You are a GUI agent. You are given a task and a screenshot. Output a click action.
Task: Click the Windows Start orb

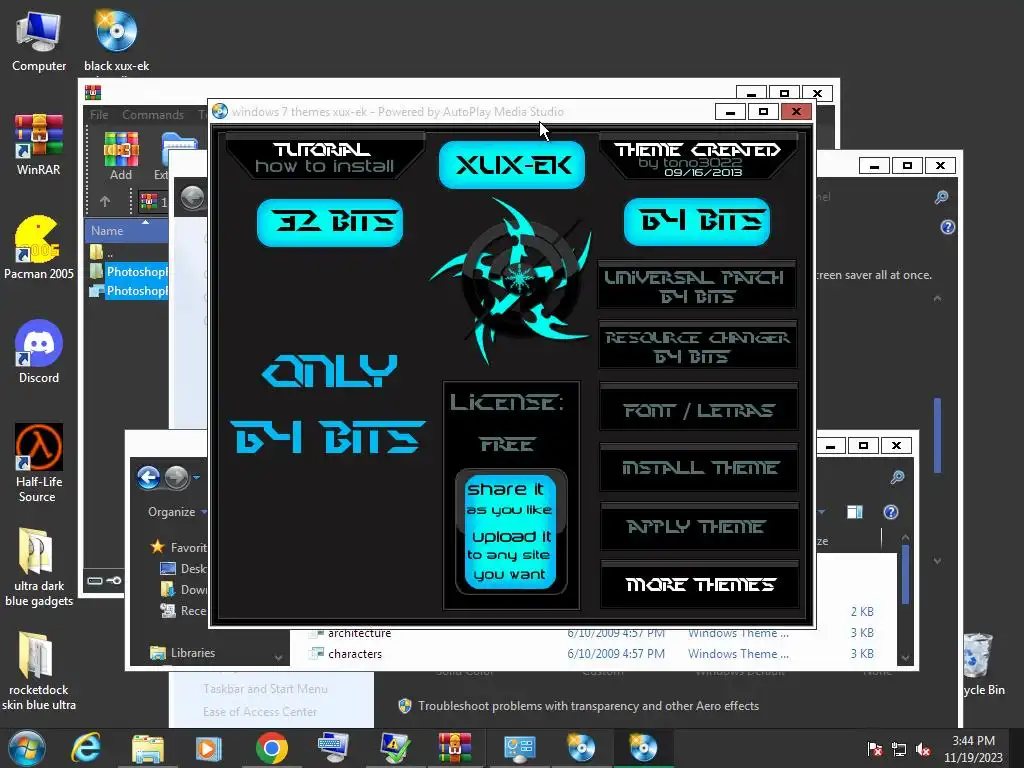point(26,748)
